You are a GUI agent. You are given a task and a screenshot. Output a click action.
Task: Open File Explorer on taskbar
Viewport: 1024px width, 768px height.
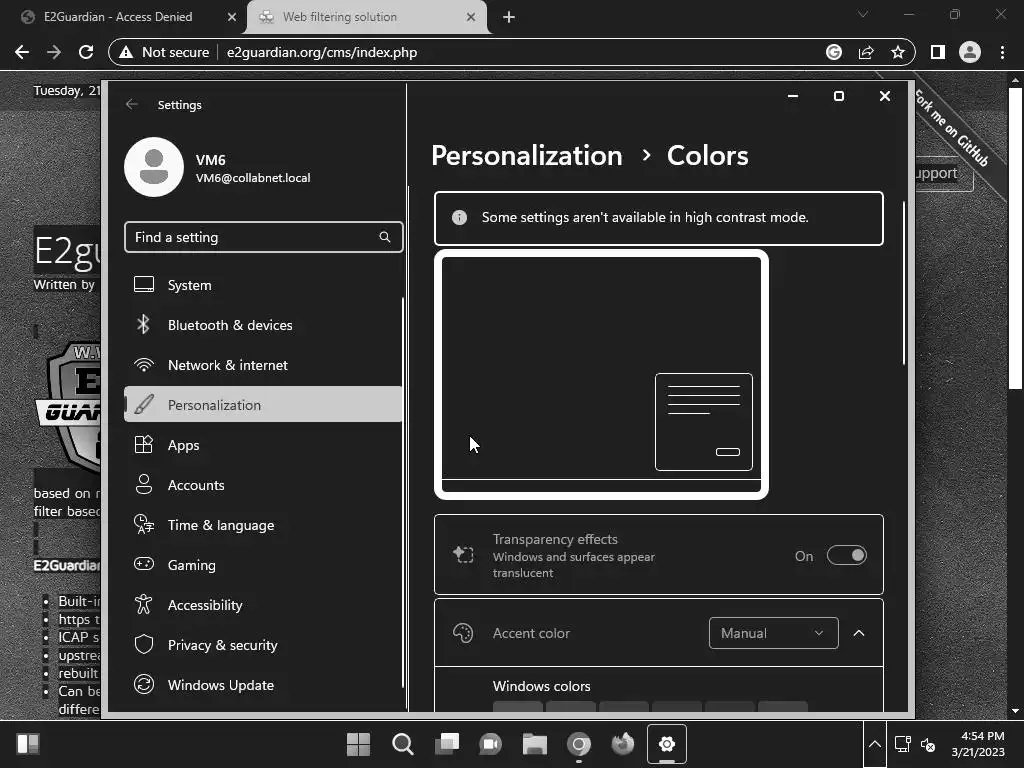click(x=534, y=744)
